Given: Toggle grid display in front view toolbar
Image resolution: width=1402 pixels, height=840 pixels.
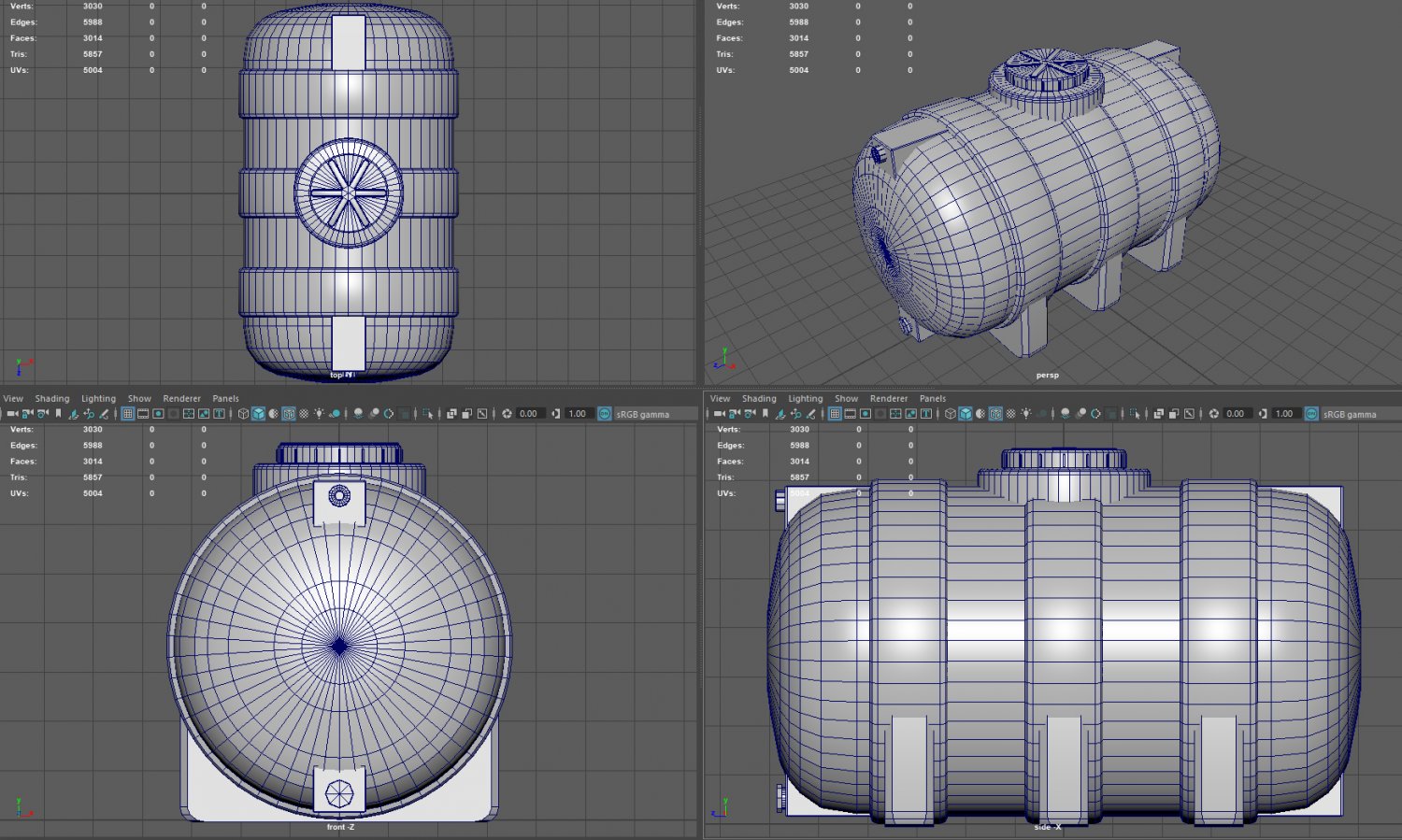Looking at the screenshot, I should pos(128,414).
